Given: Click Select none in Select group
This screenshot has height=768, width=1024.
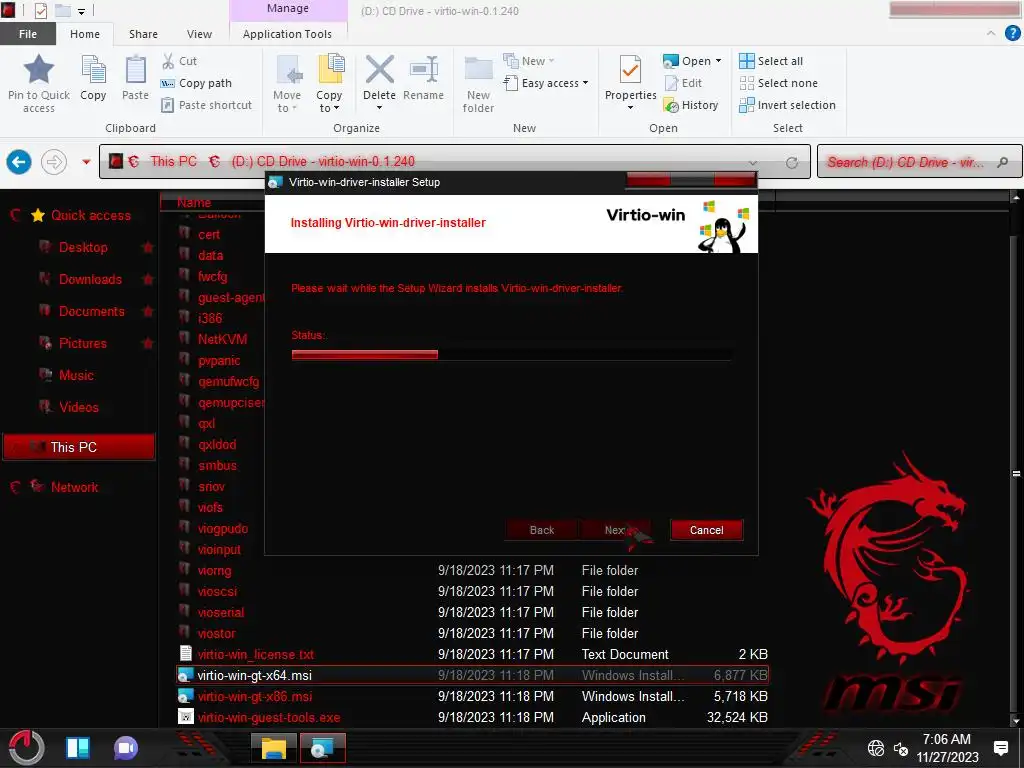Looking at the screenshot, I should point(778,83).
